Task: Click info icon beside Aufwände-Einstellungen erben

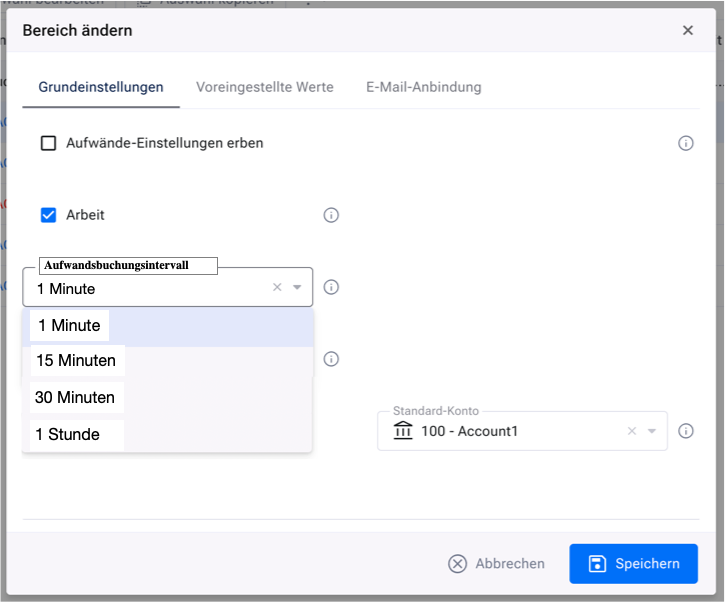Action: pyautogui.click(x=686, y=143)
